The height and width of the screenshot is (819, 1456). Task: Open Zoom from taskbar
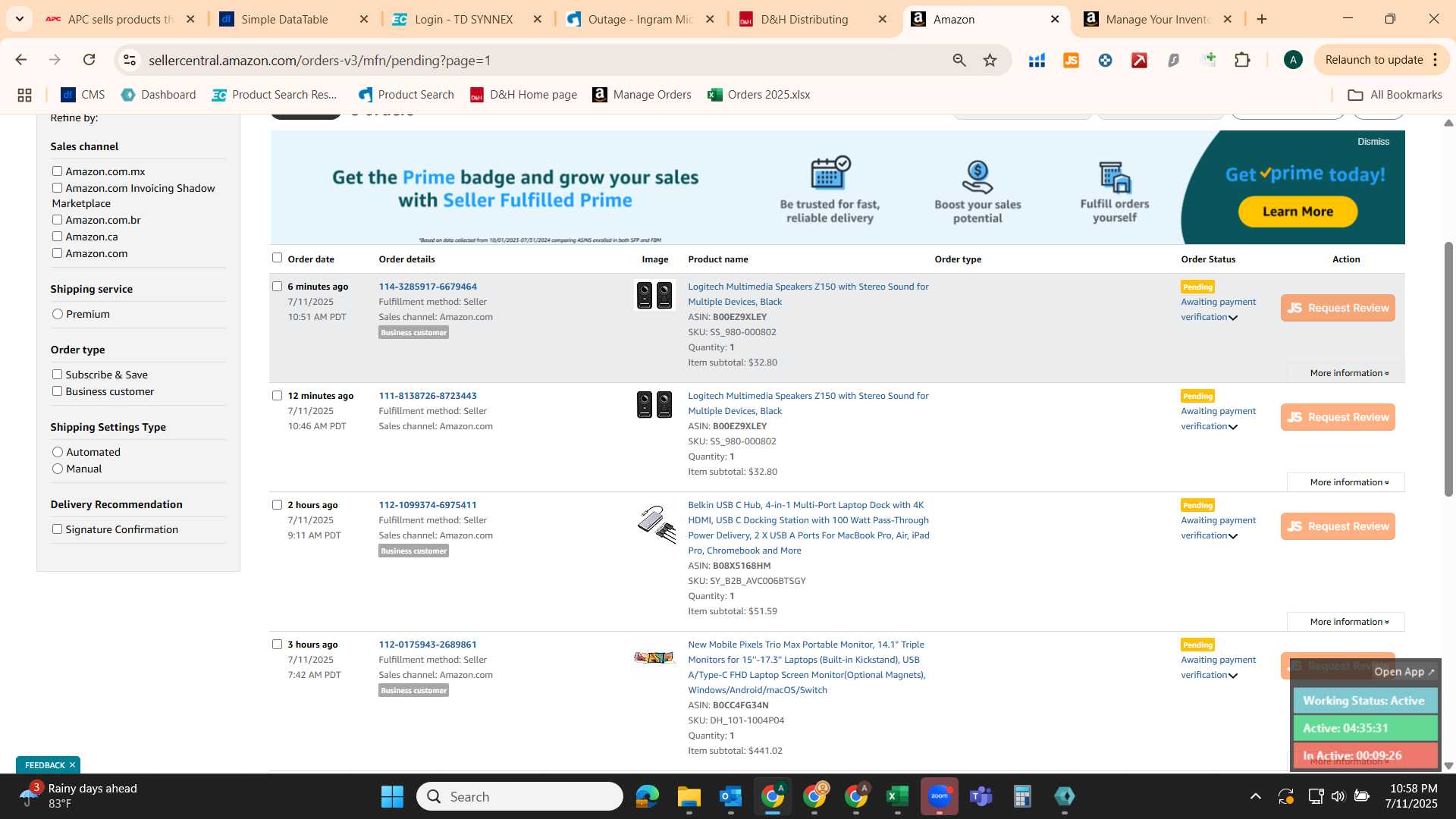pos(939,796)
